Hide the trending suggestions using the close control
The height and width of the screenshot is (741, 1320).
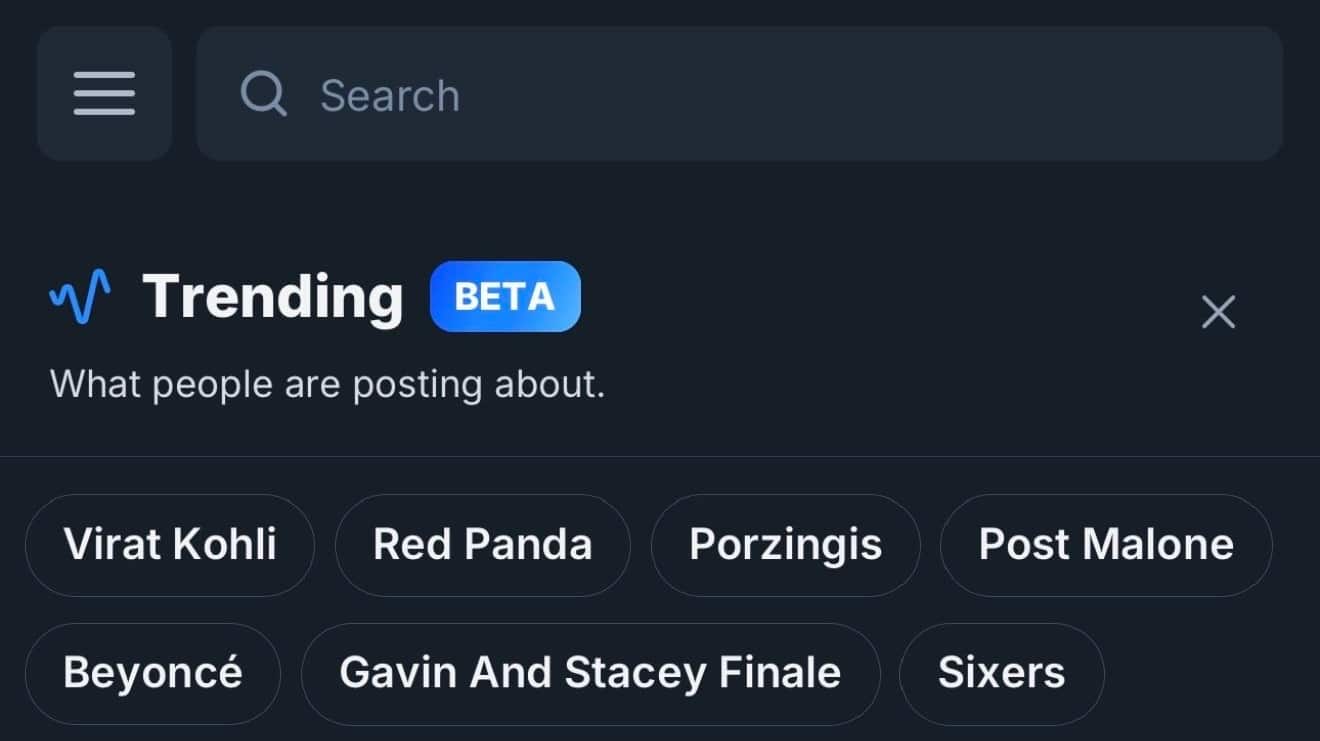pos(1218,312)
